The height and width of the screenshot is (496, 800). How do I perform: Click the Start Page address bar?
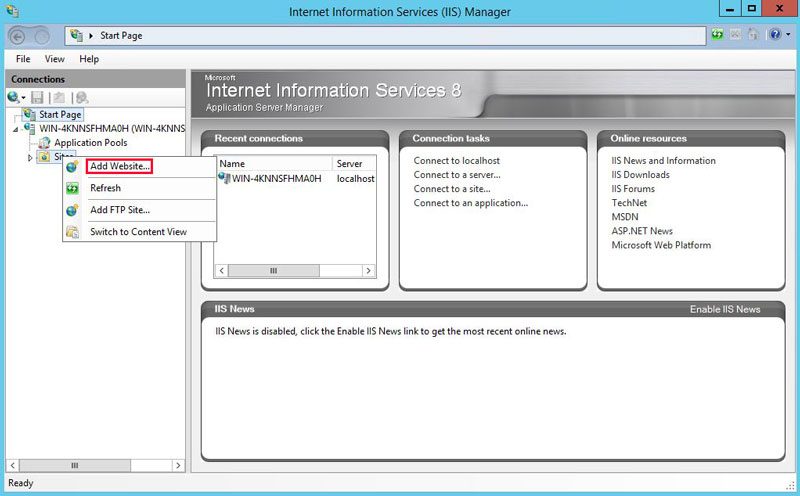point(385,36)
